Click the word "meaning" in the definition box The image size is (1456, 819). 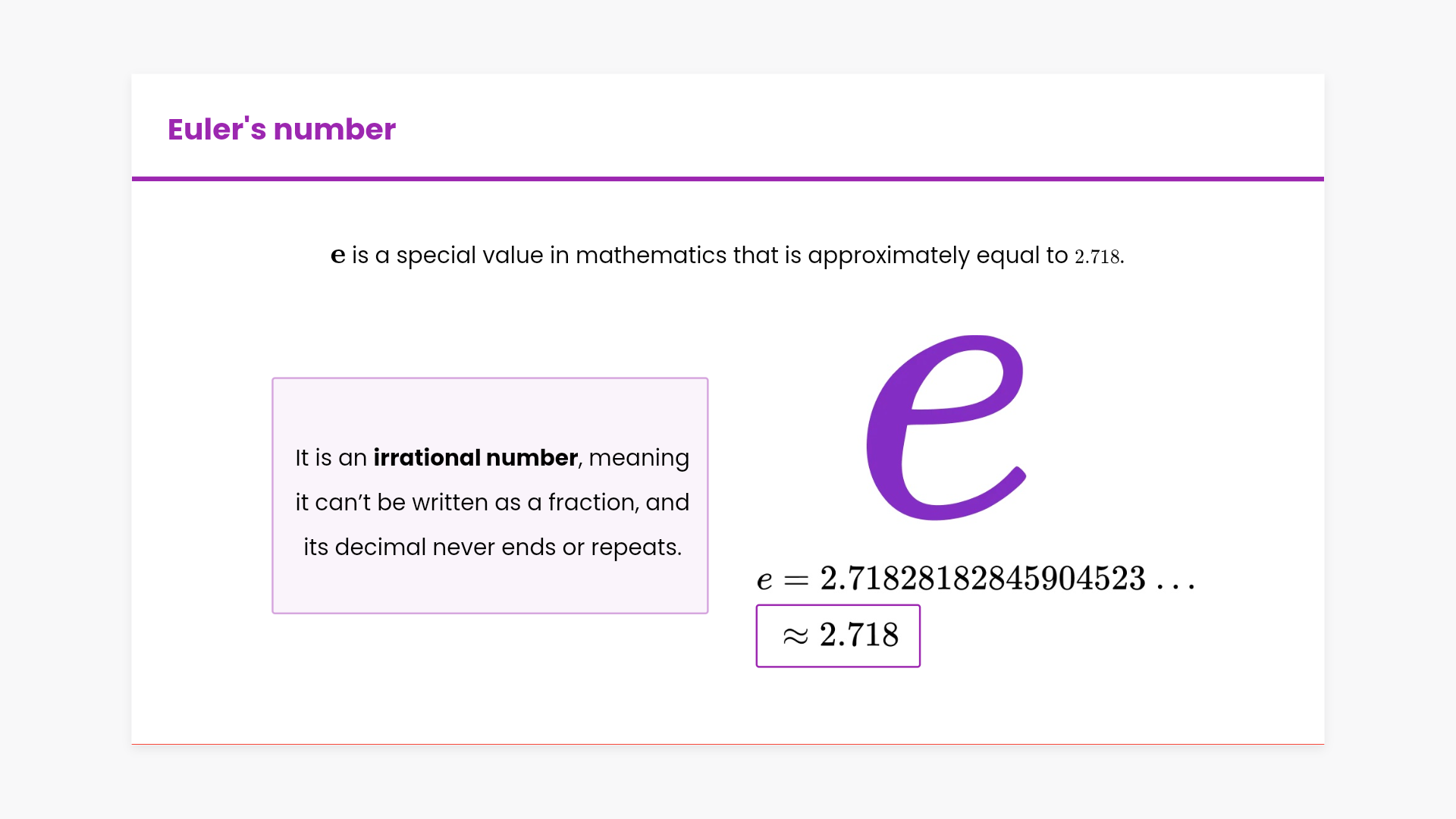point(639,458)
